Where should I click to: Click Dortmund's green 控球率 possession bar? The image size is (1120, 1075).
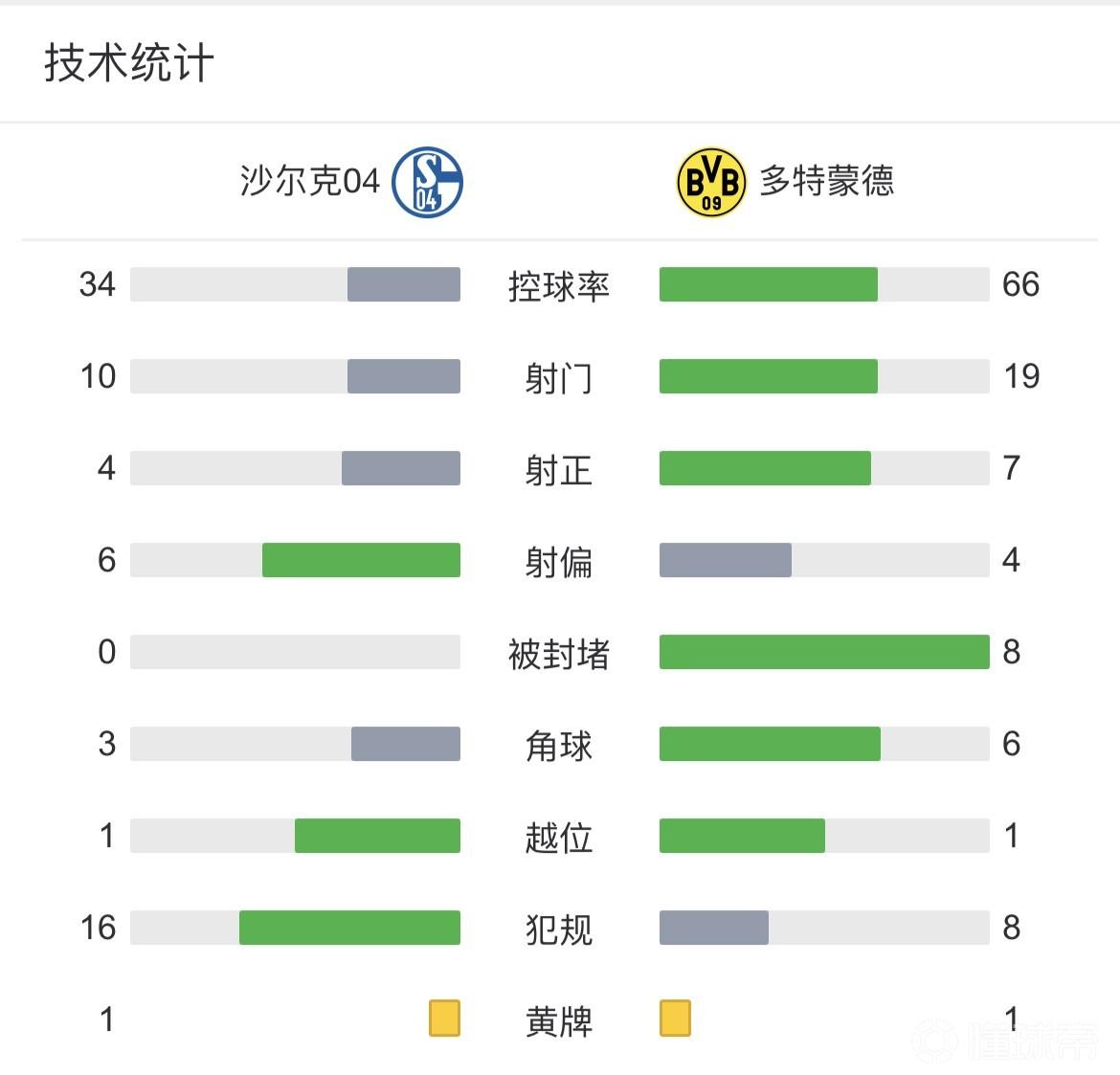768,284
